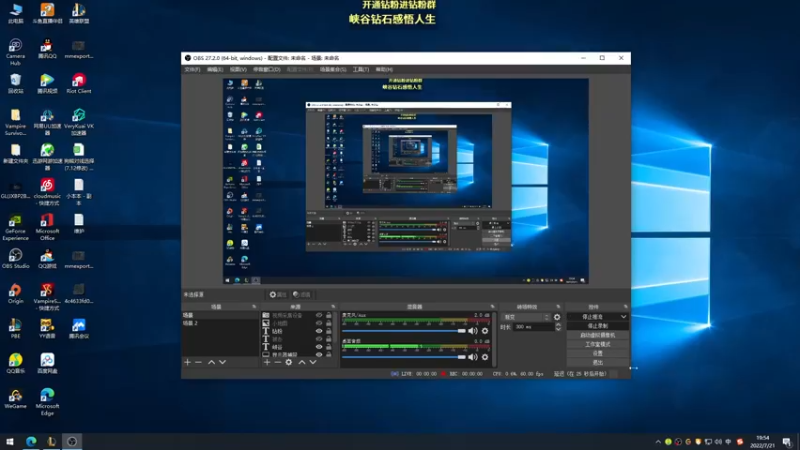Image resolution: width=800 pixels, height=450 pixels.
Task: Open source 属性 properties button
Action: tap(278, 294)
